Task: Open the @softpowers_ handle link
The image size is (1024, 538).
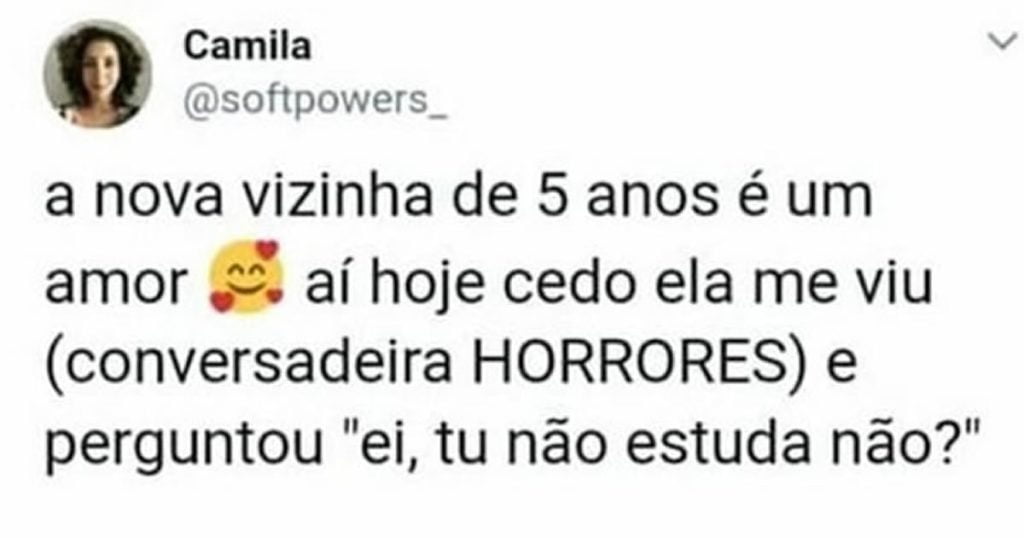Action: (315, 101)
